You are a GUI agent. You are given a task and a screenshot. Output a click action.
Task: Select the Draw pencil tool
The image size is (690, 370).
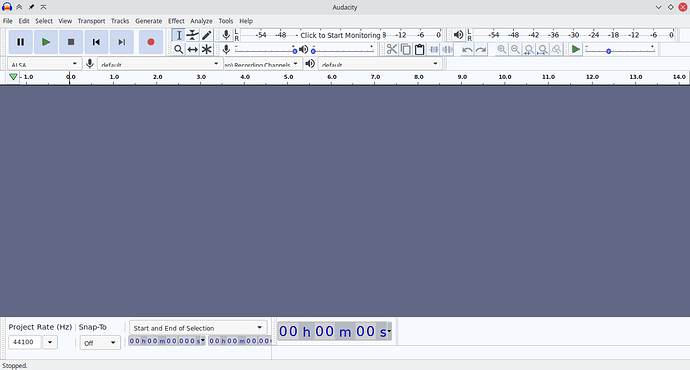tap(206, 35)
